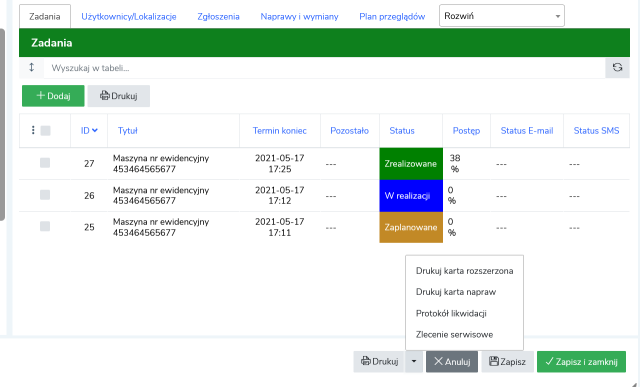
Task: Click the Zapisz button
Action: point(507,362)
